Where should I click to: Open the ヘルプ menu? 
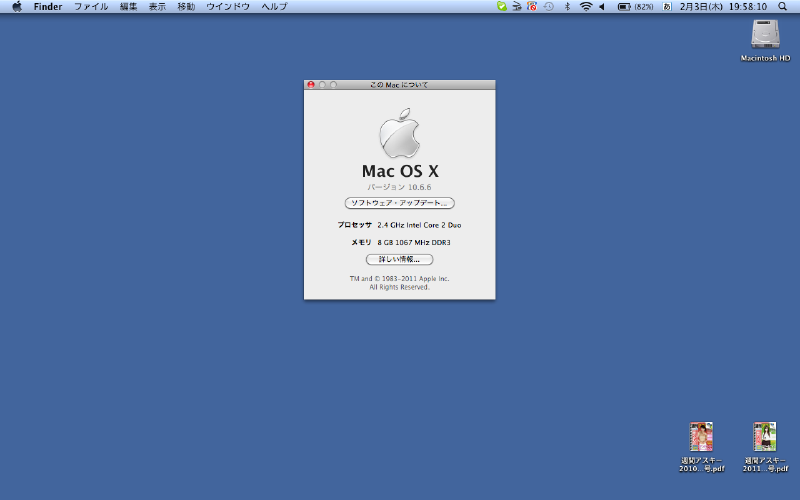coord(274,7)
